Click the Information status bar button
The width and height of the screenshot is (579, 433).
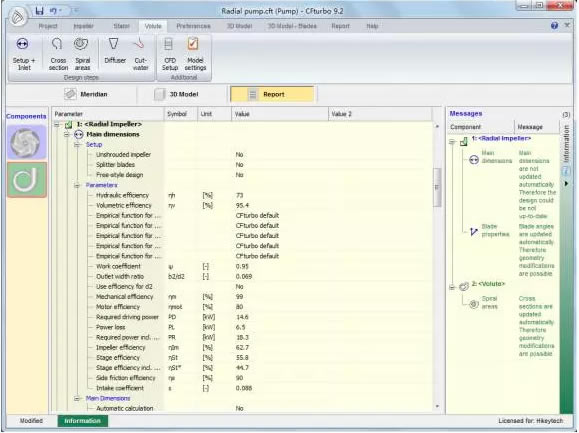point(82,421)
